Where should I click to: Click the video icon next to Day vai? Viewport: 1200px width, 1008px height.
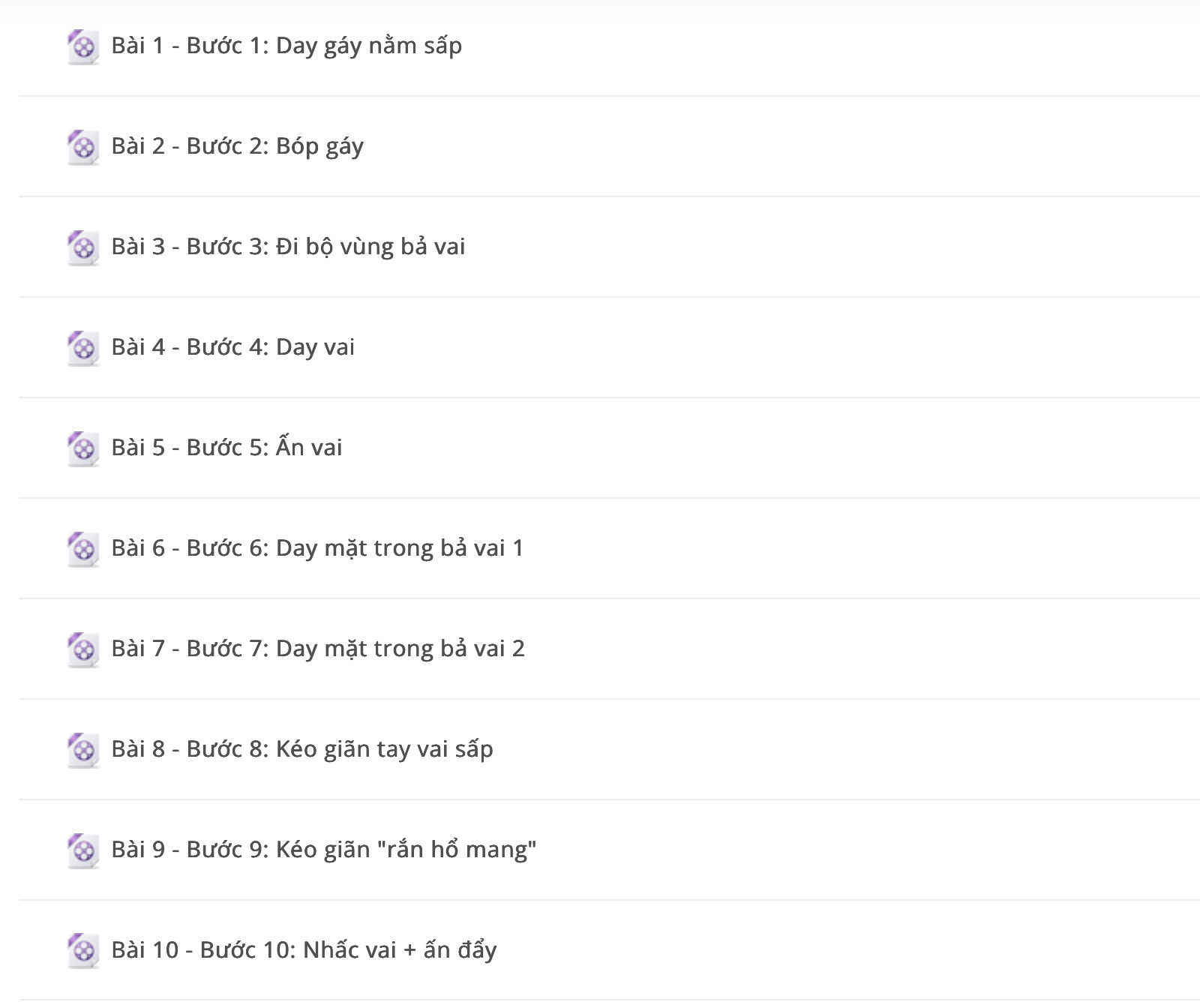coord(83,349)
